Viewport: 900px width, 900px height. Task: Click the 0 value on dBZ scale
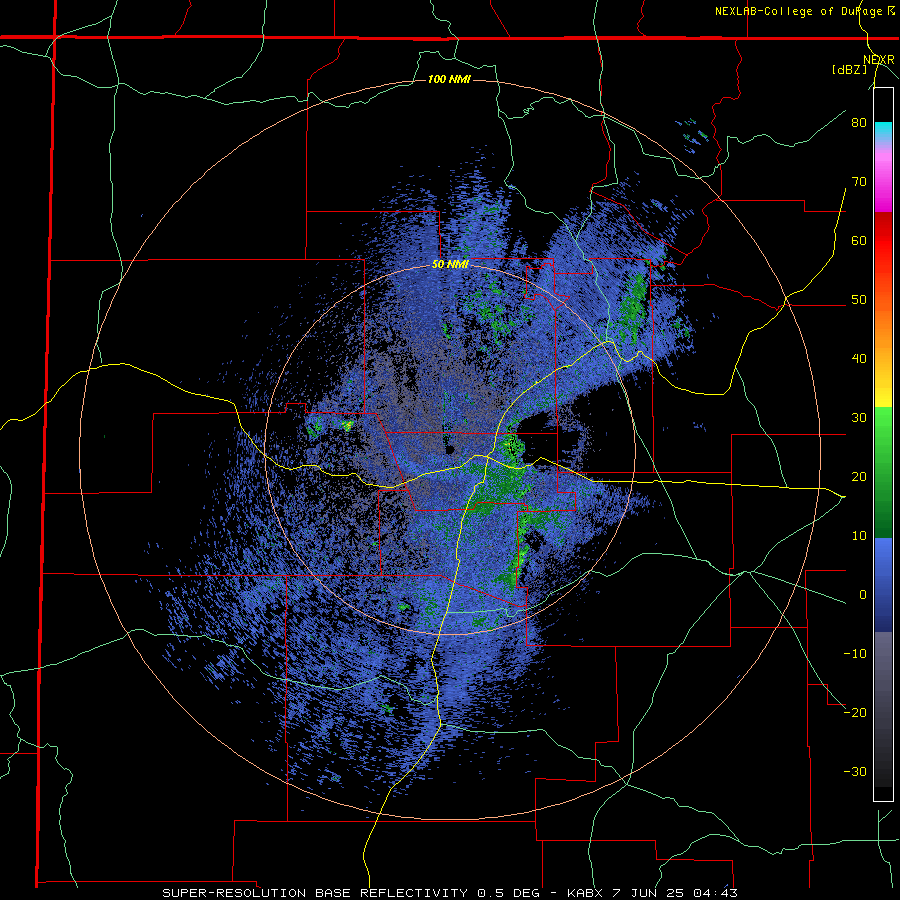pos(863,595)
